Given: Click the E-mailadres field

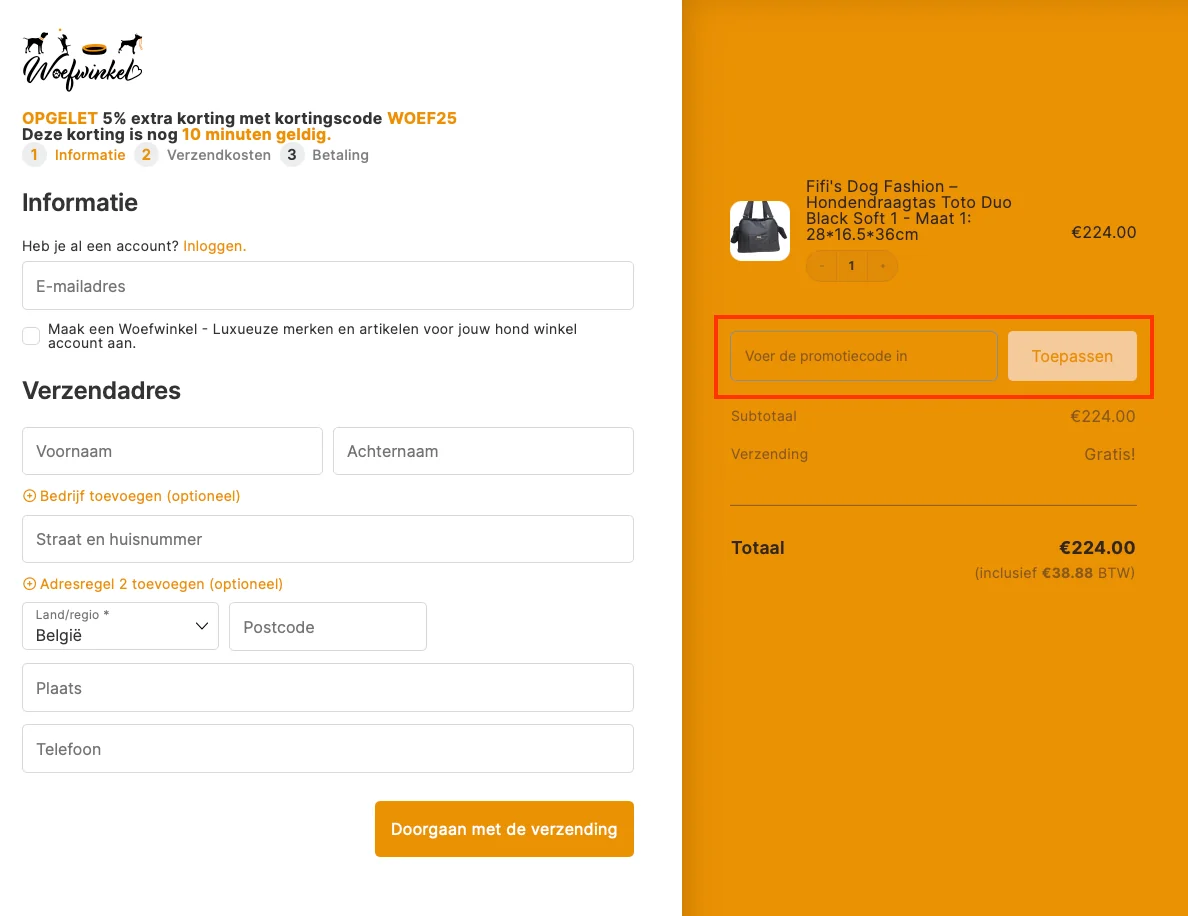Looking at the screenshot, I should click(x=327, y=286).
